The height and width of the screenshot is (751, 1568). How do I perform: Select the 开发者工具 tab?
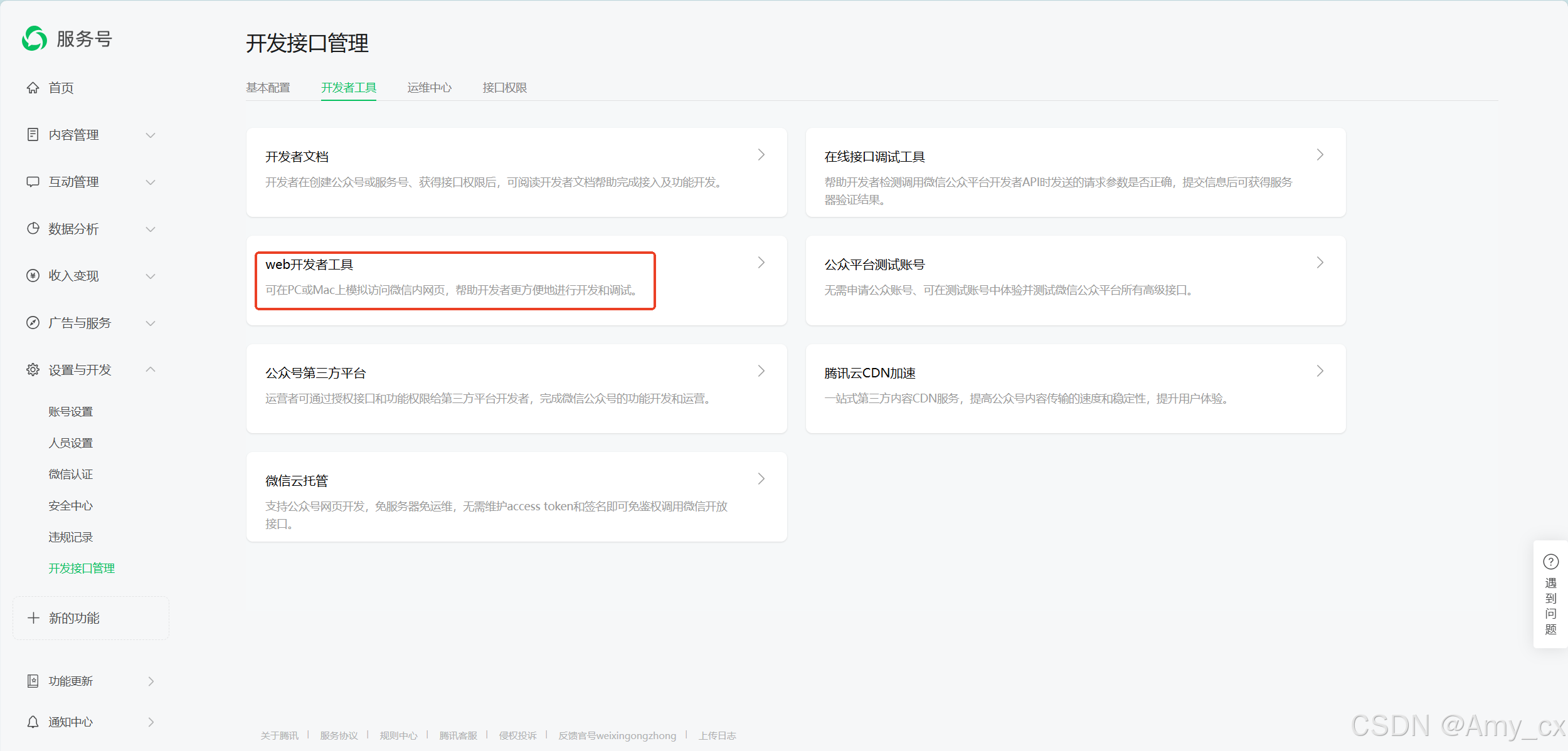(x=349, y=88)
